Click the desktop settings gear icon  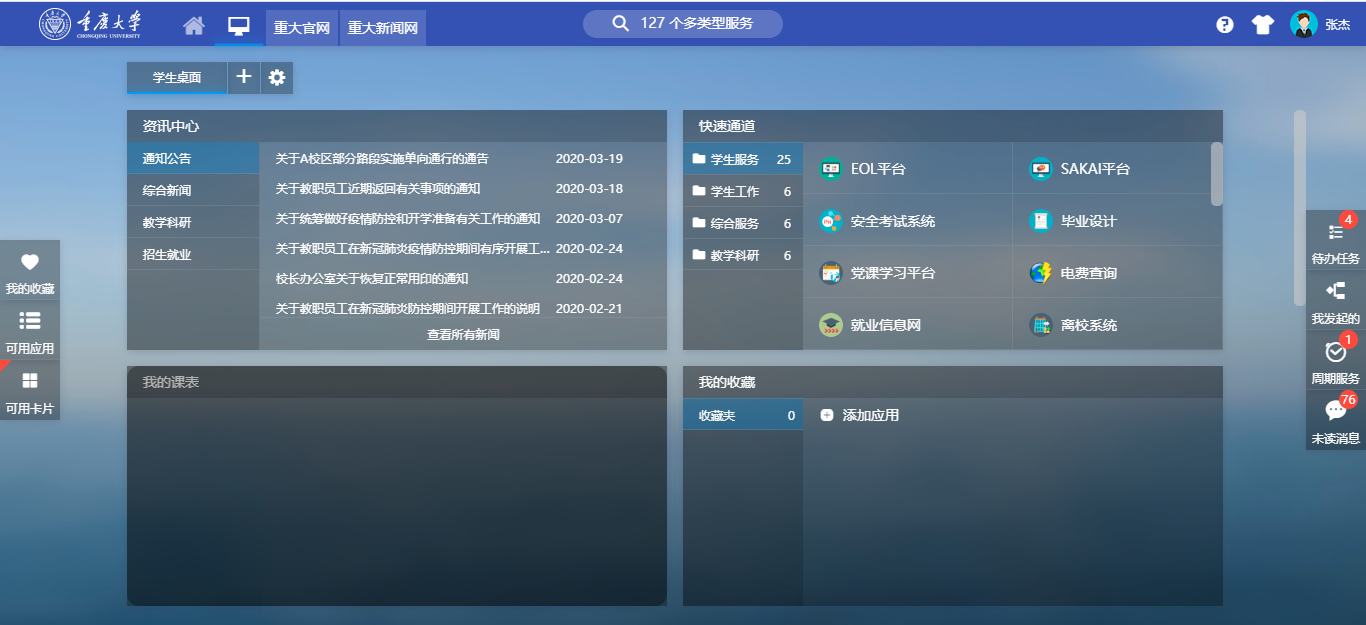tap(277, 77)
